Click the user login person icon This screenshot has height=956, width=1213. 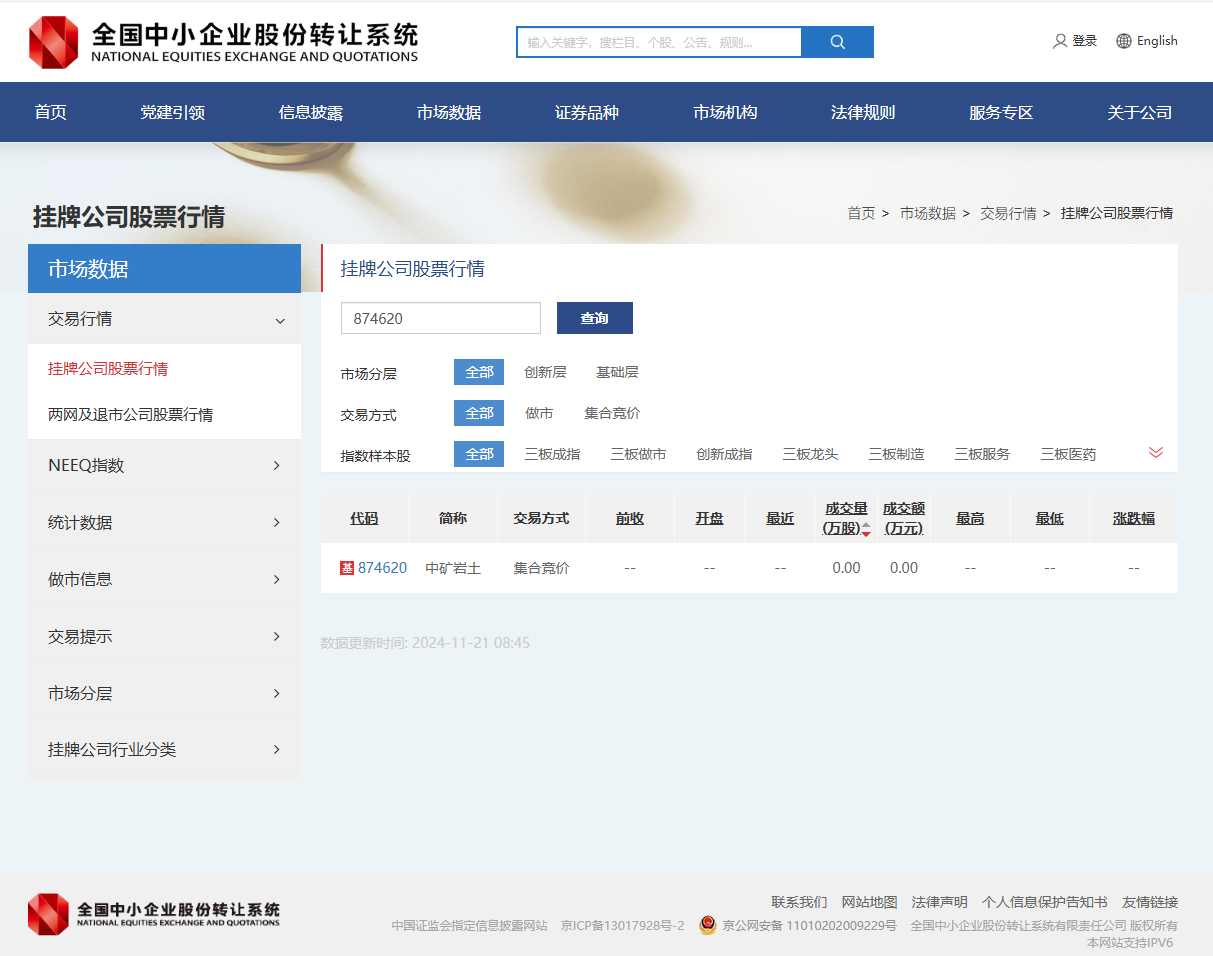pos(1060,41)
